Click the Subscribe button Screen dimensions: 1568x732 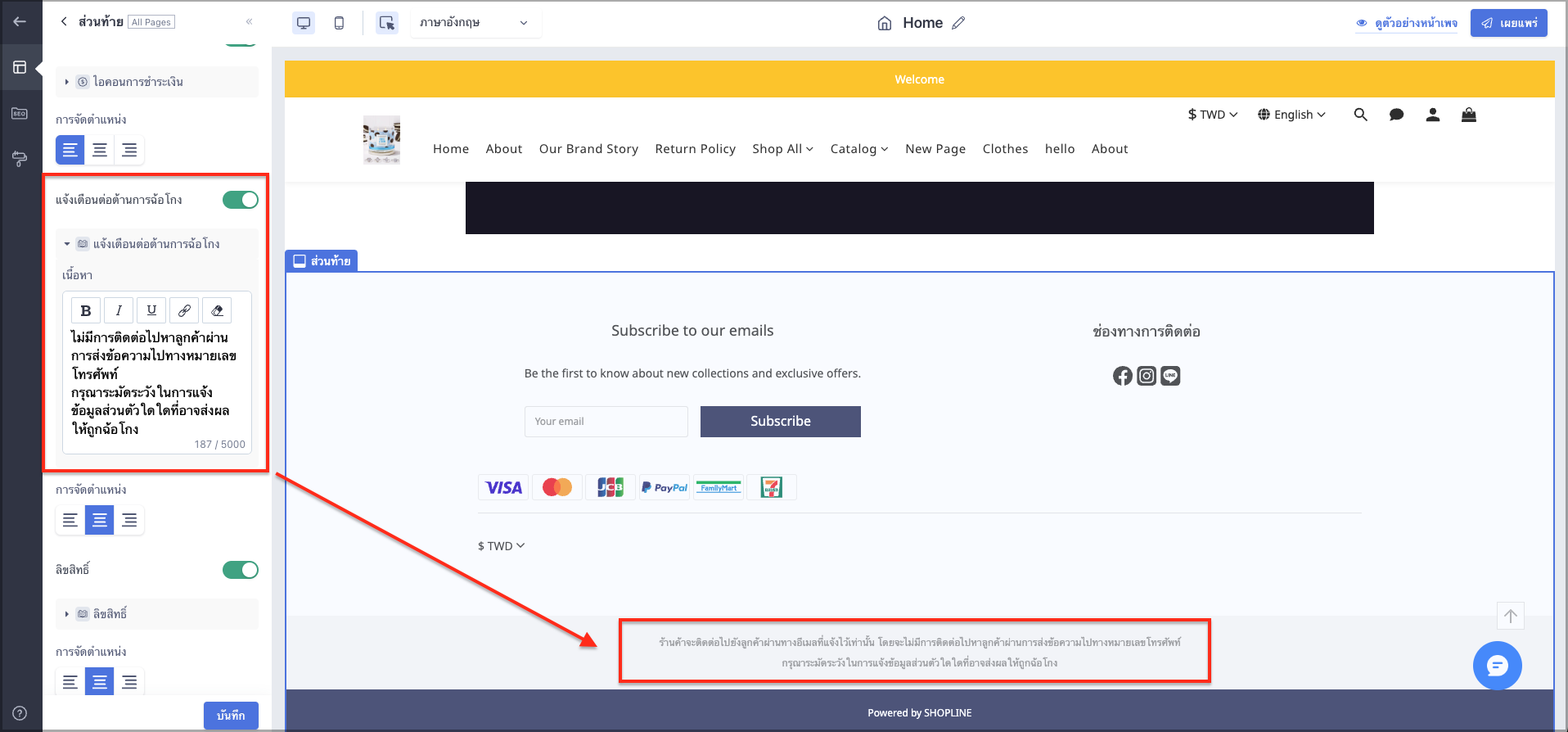click(x=781, y=422)
